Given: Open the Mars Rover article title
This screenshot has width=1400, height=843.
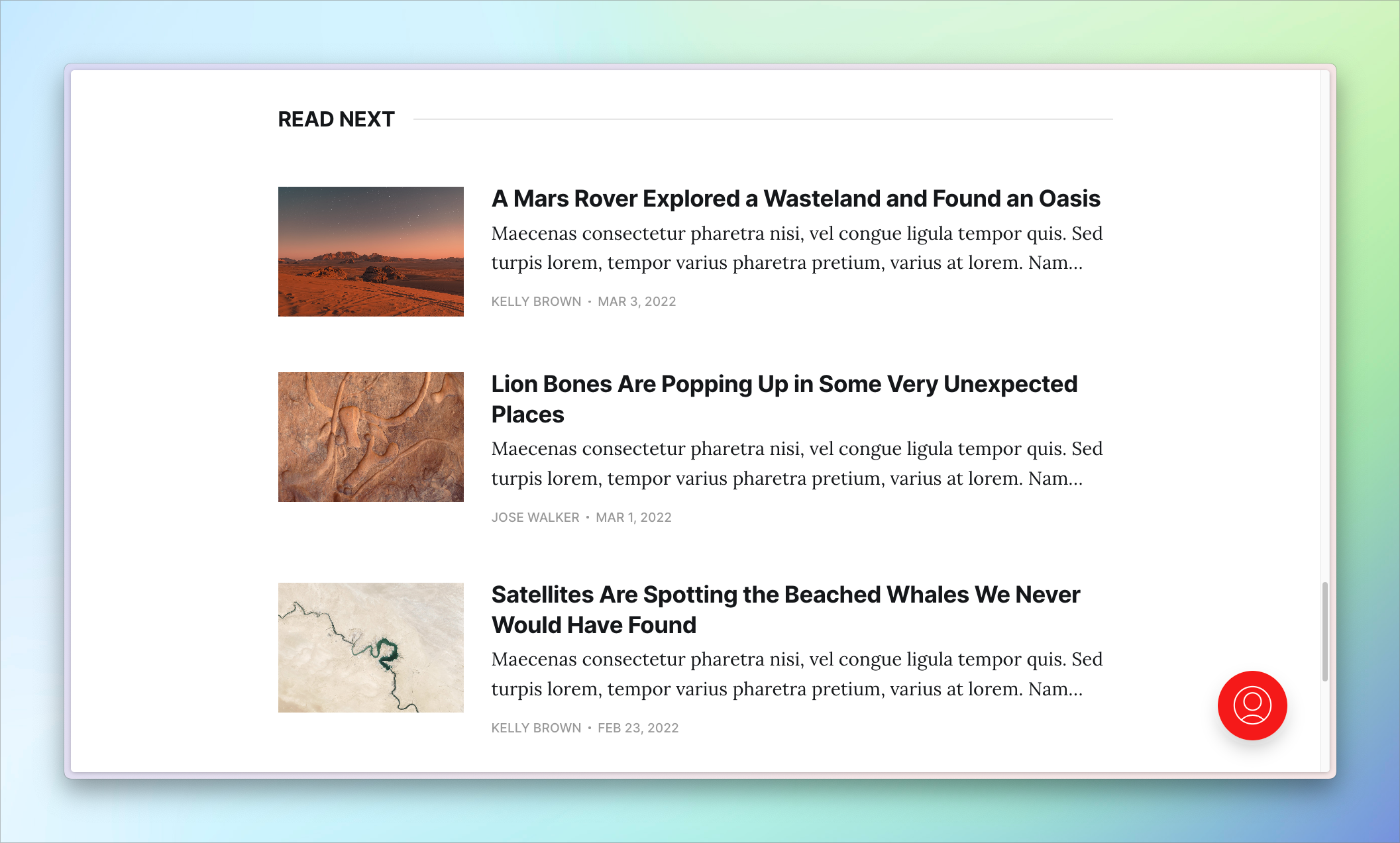Looking at the screenshot, I should 796,199.
